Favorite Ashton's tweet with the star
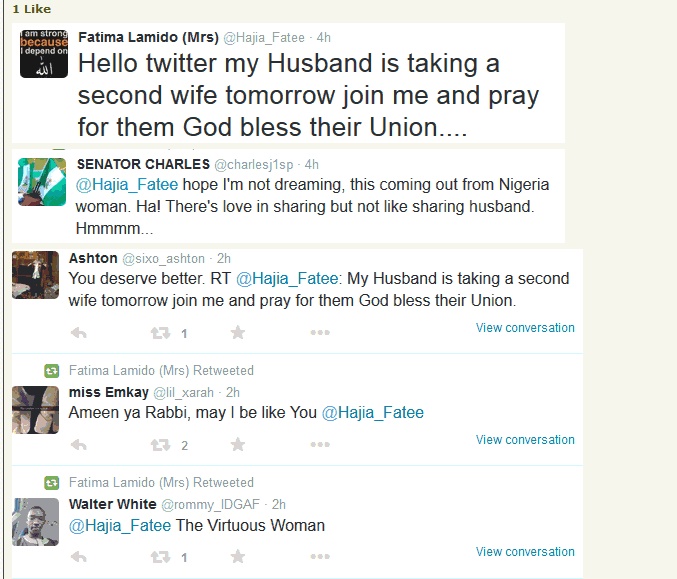The image size is (677, 579). coord(237,333)
